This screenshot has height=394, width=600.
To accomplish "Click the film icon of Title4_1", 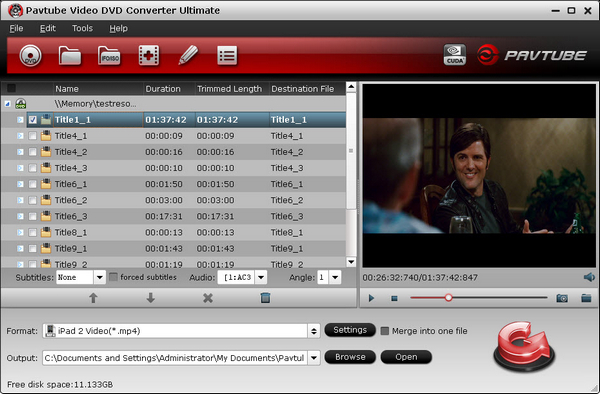I will [x=46, y=136].
